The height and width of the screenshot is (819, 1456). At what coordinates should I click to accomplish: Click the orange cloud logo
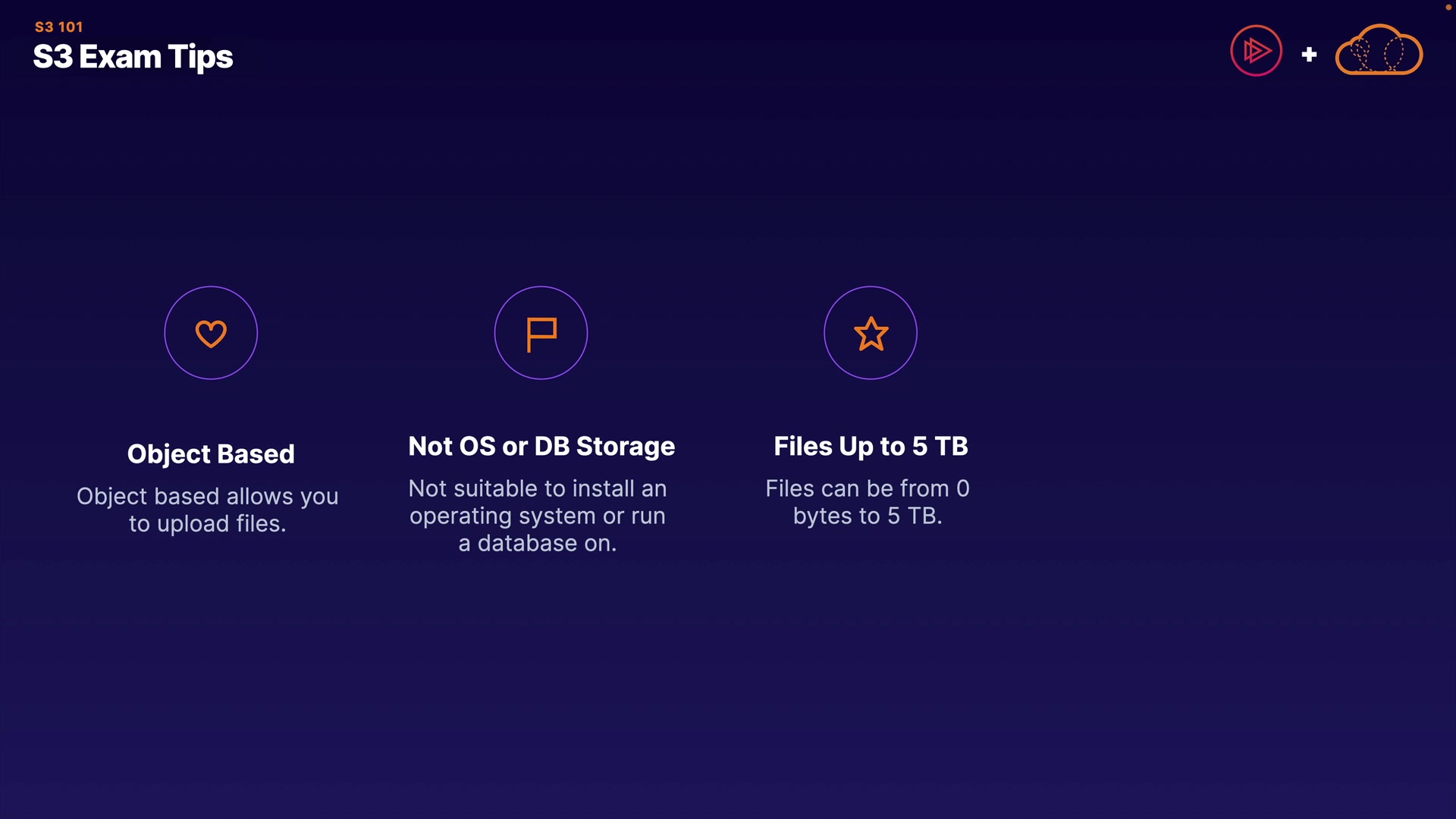click(1379, 52)
